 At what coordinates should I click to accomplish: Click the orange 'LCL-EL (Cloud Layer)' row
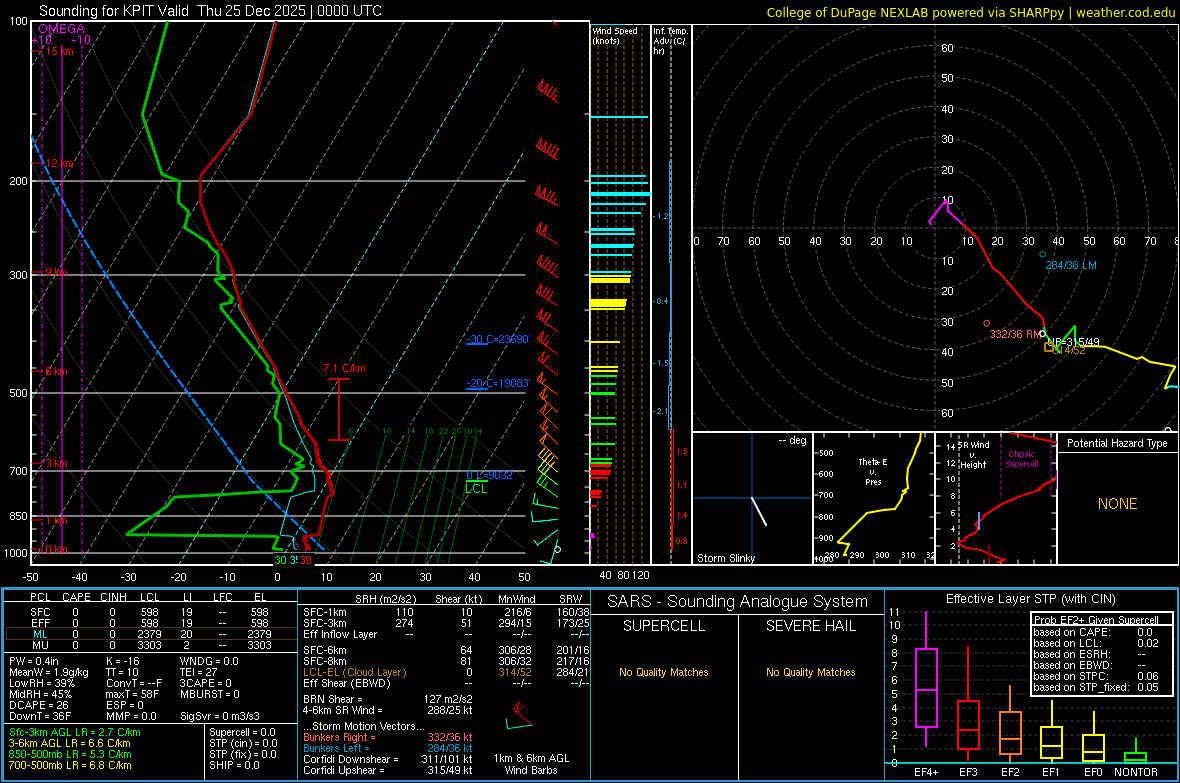[446, 672]
